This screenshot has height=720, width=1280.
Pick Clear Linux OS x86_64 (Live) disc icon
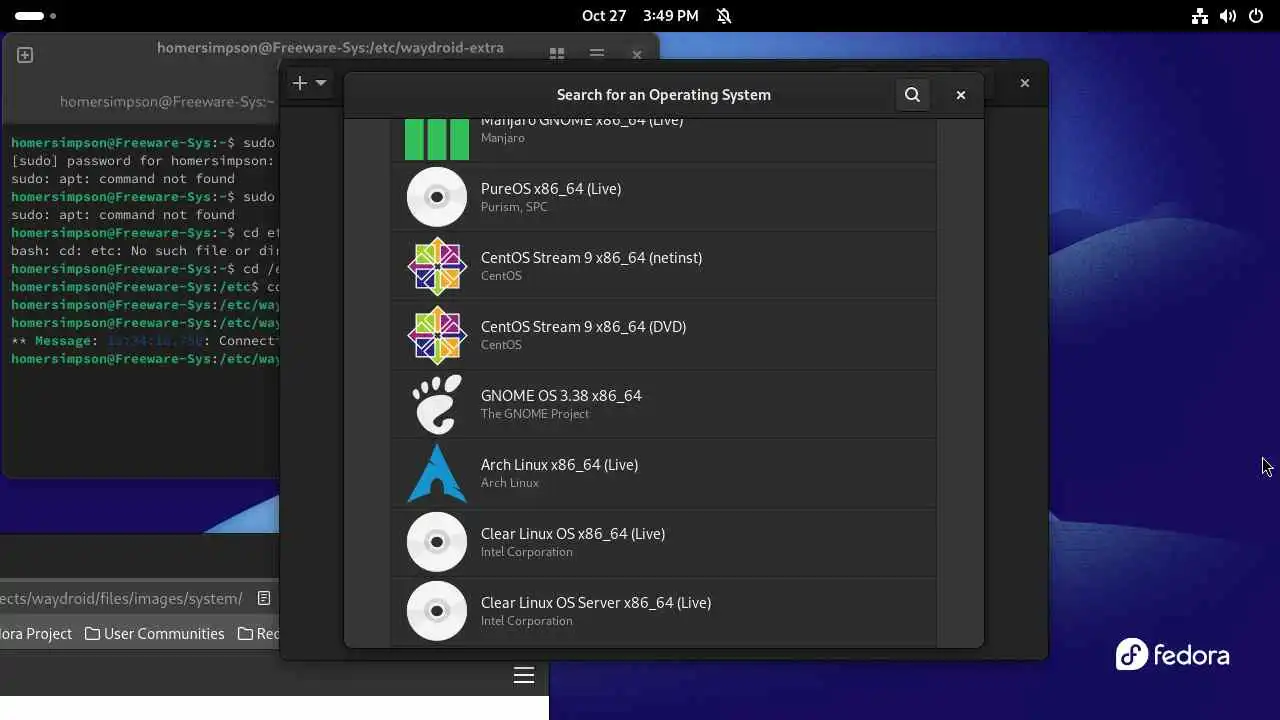click(437, 542)
